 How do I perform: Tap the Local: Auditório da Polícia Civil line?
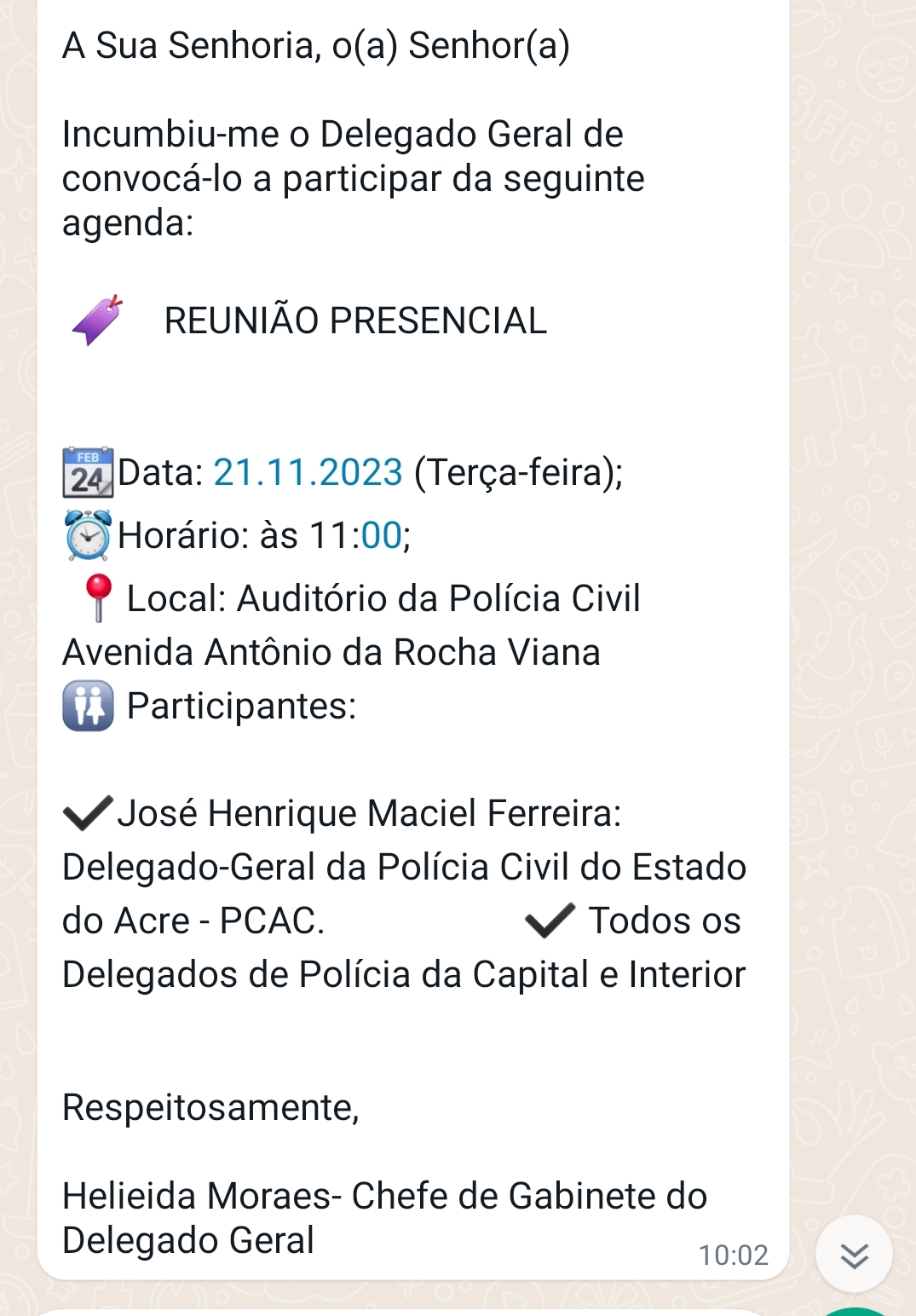[x=383, y=598]
